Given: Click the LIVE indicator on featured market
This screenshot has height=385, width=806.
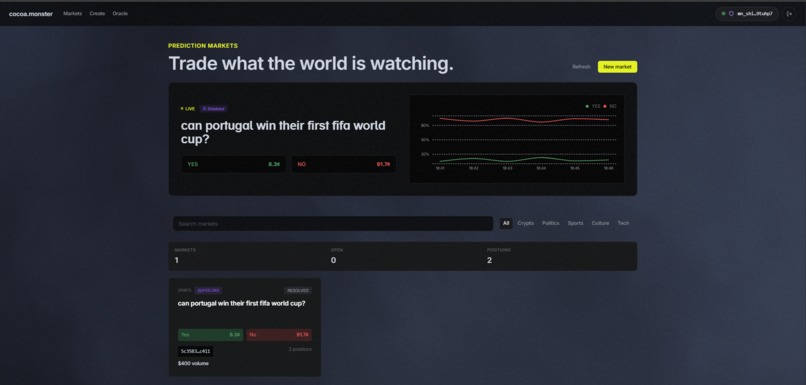Looking at the screenshot, I should 188,109.
